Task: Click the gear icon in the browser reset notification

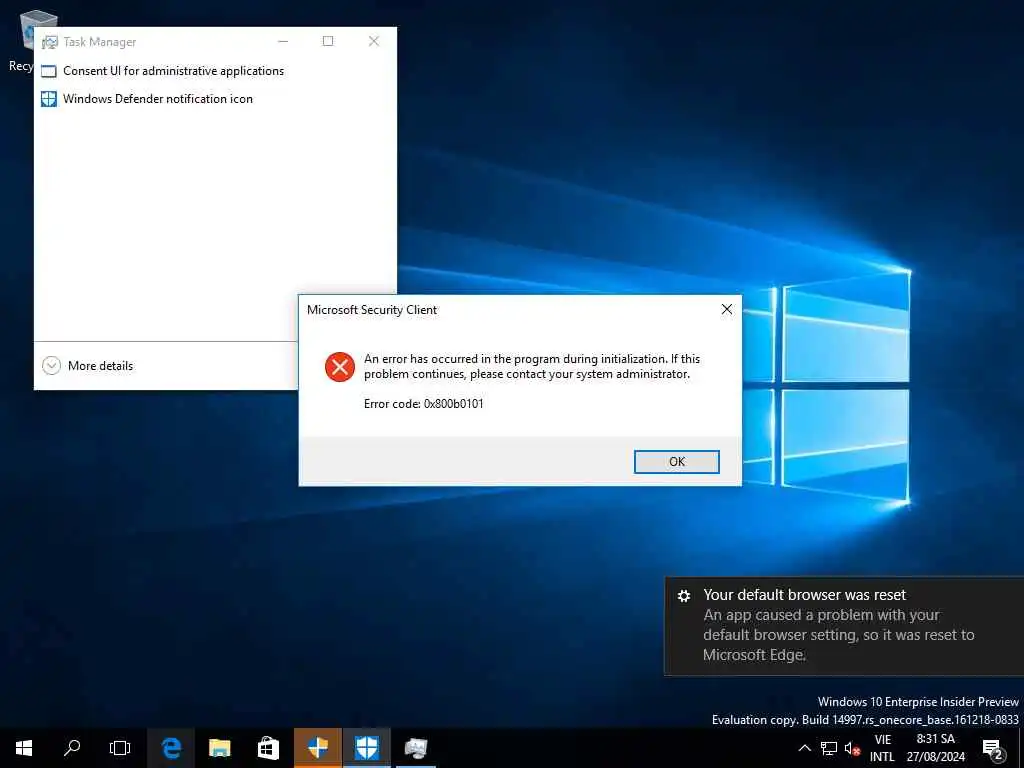Action: pos(684,596)
